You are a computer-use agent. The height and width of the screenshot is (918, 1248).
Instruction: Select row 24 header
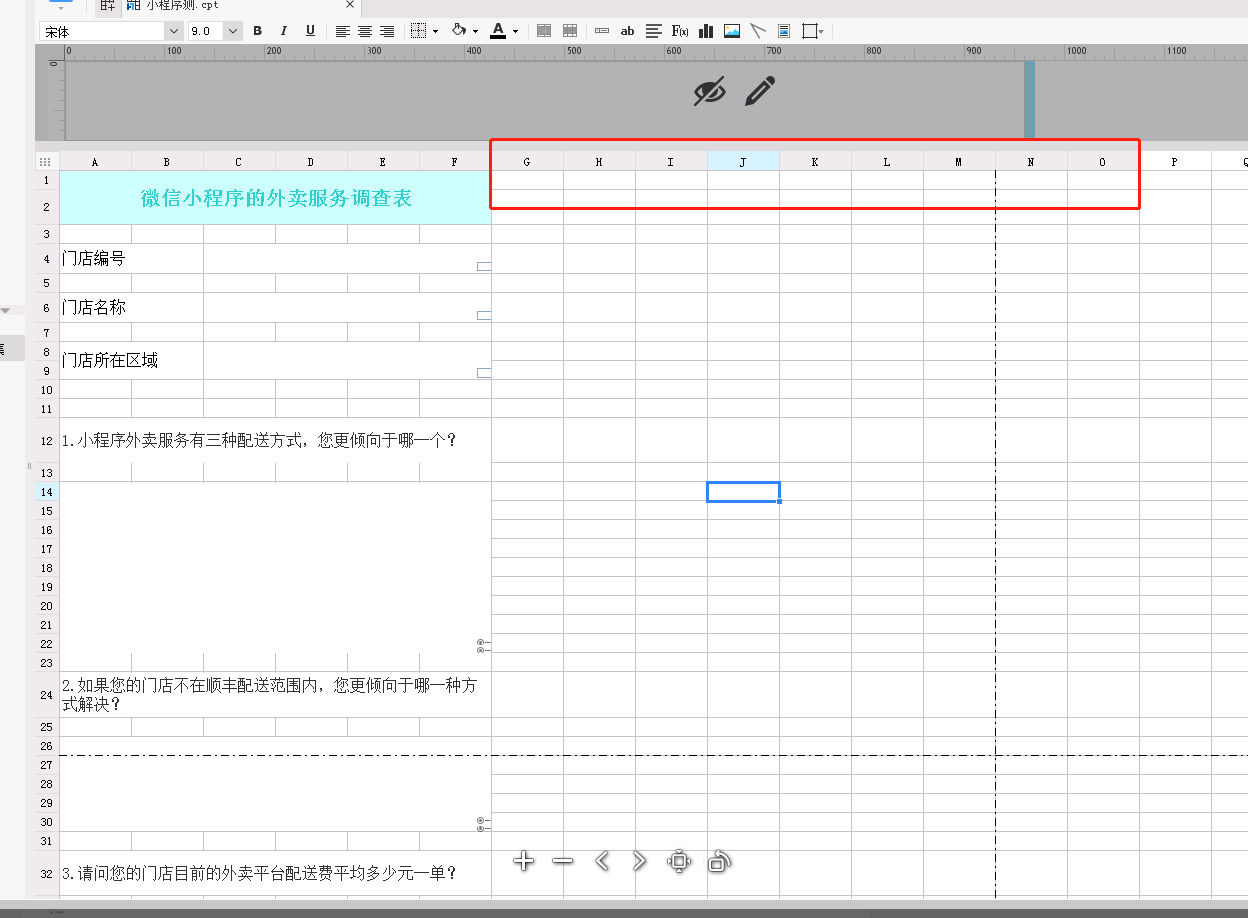point(46,695)
